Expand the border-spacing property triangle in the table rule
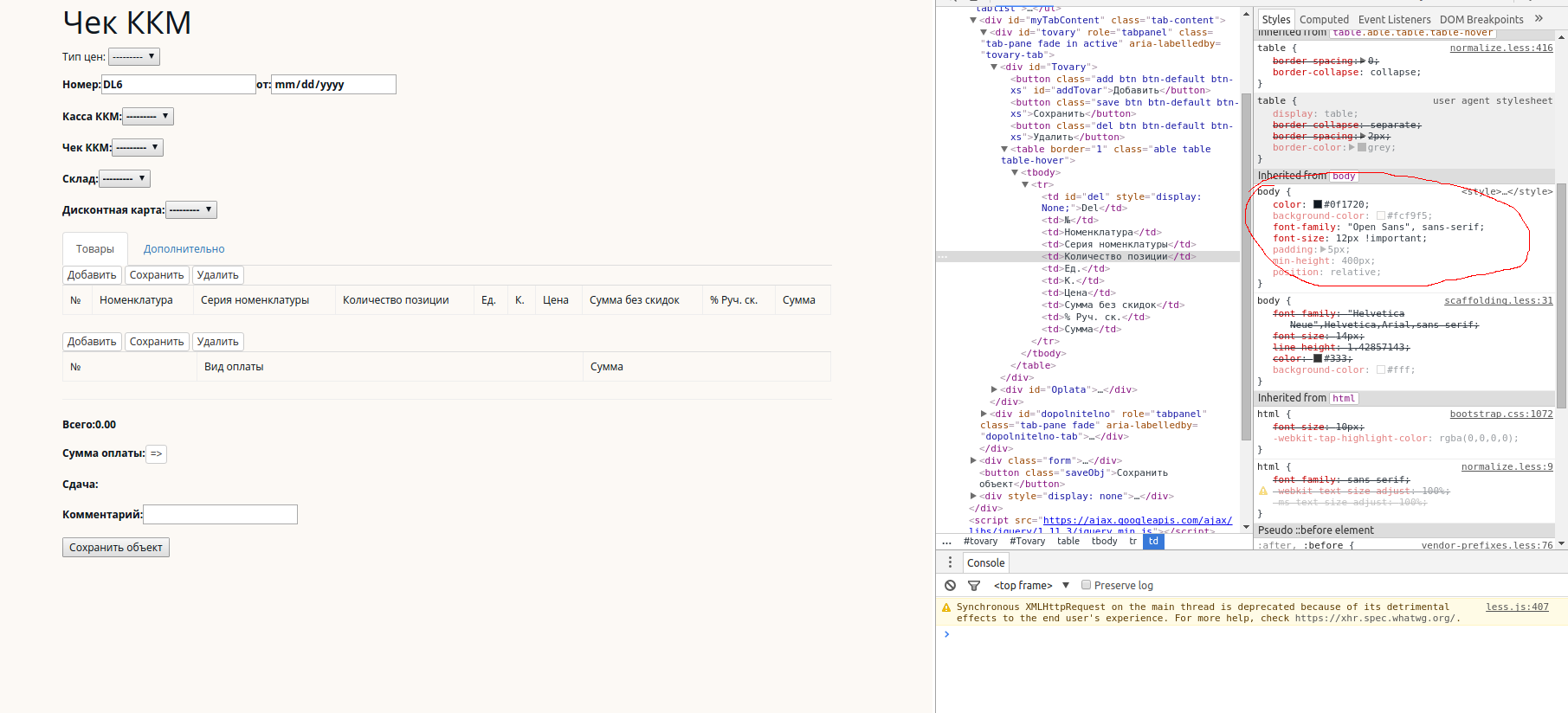1568x713 pixels. coord(1363,61)
